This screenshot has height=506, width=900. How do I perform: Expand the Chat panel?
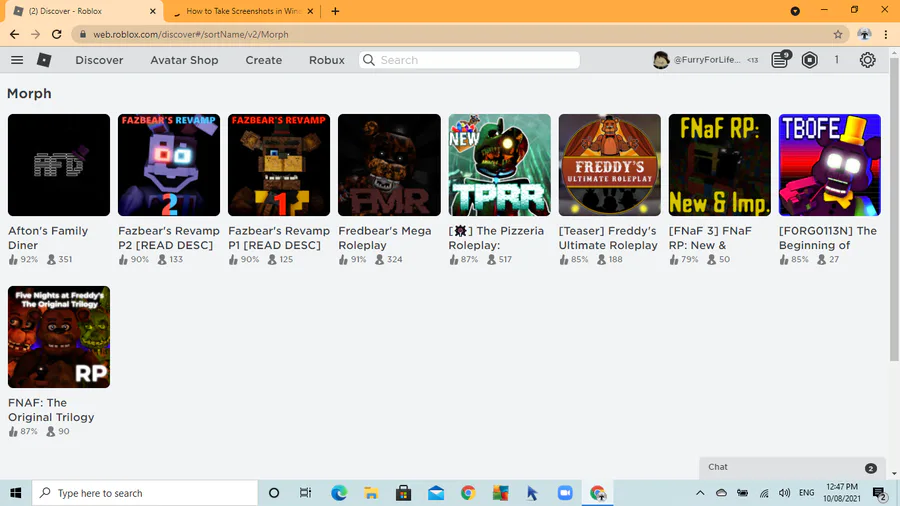coord(792,468)
